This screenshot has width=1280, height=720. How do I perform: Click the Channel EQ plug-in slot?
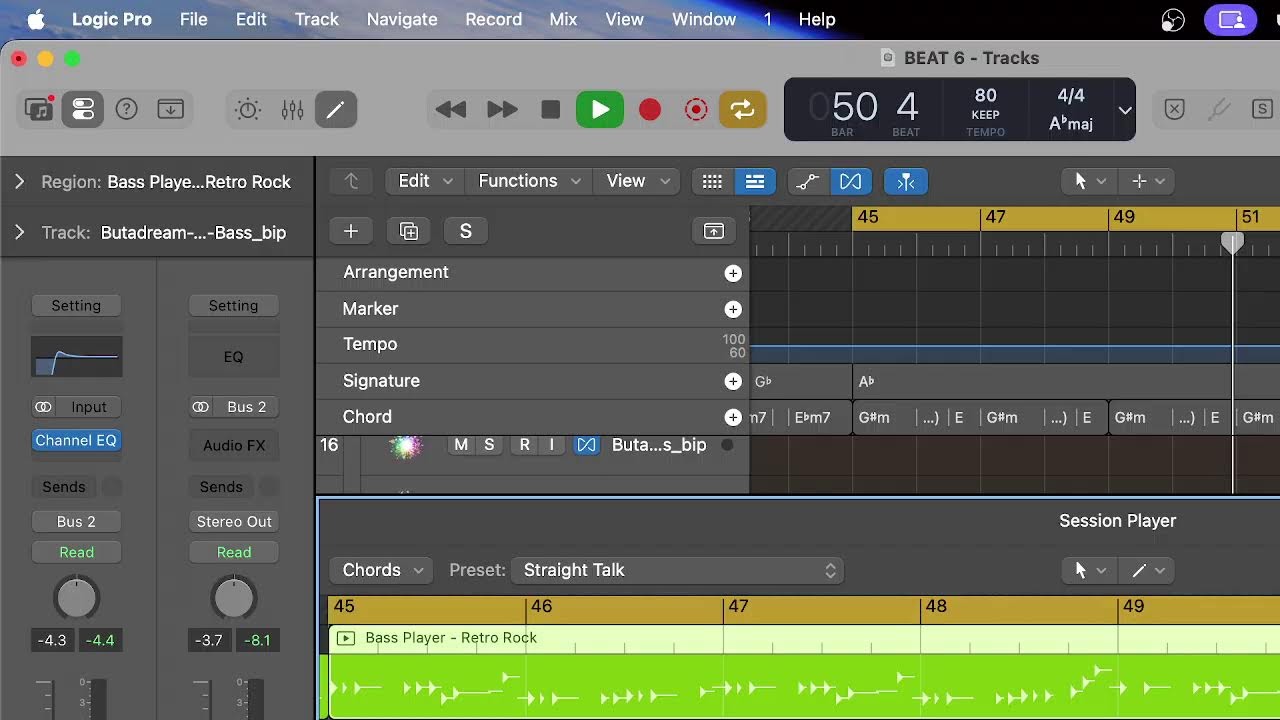tap(76, 441)
